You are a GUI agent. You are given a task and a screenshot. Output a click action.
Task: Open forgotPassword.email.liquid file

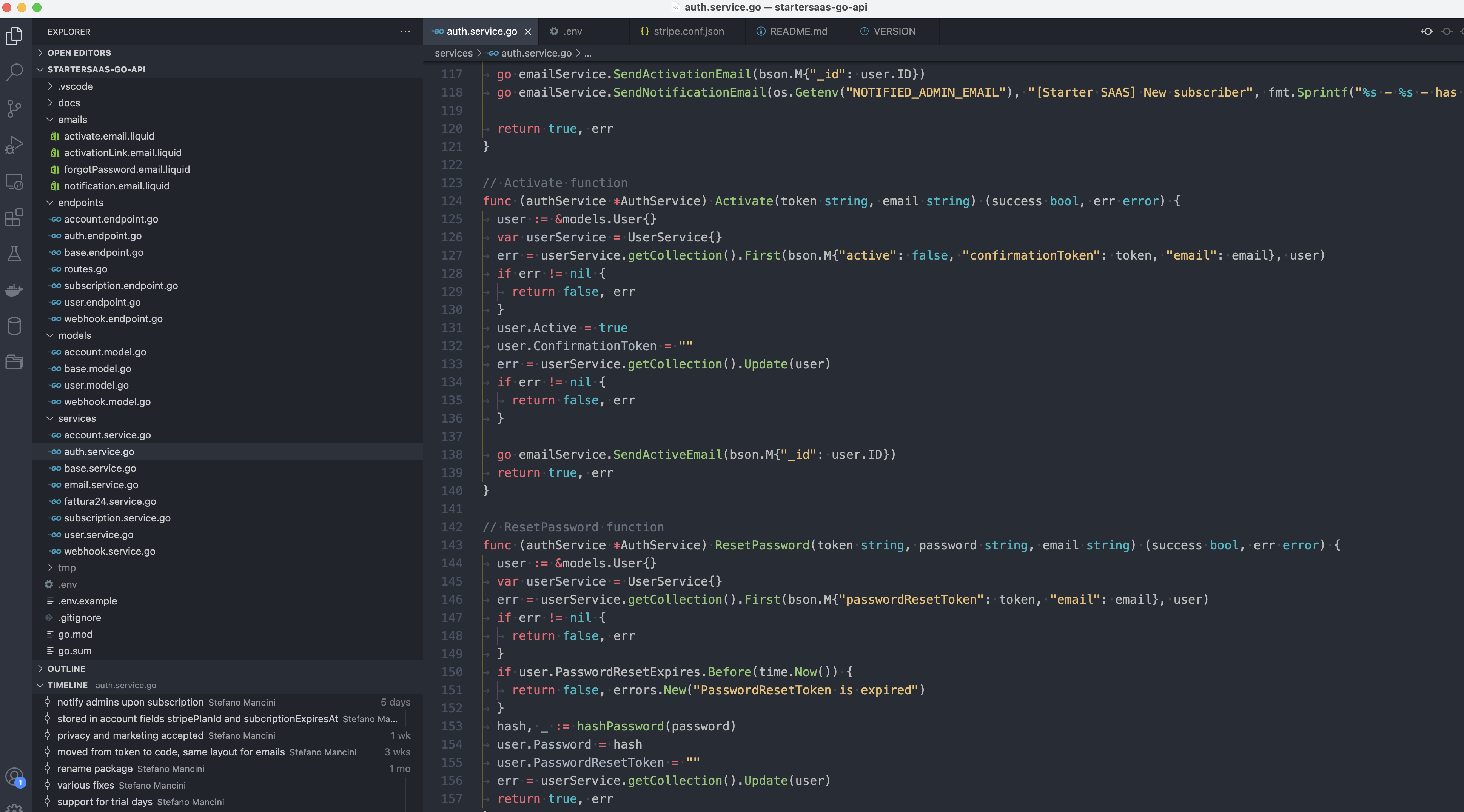coord(227,169)
